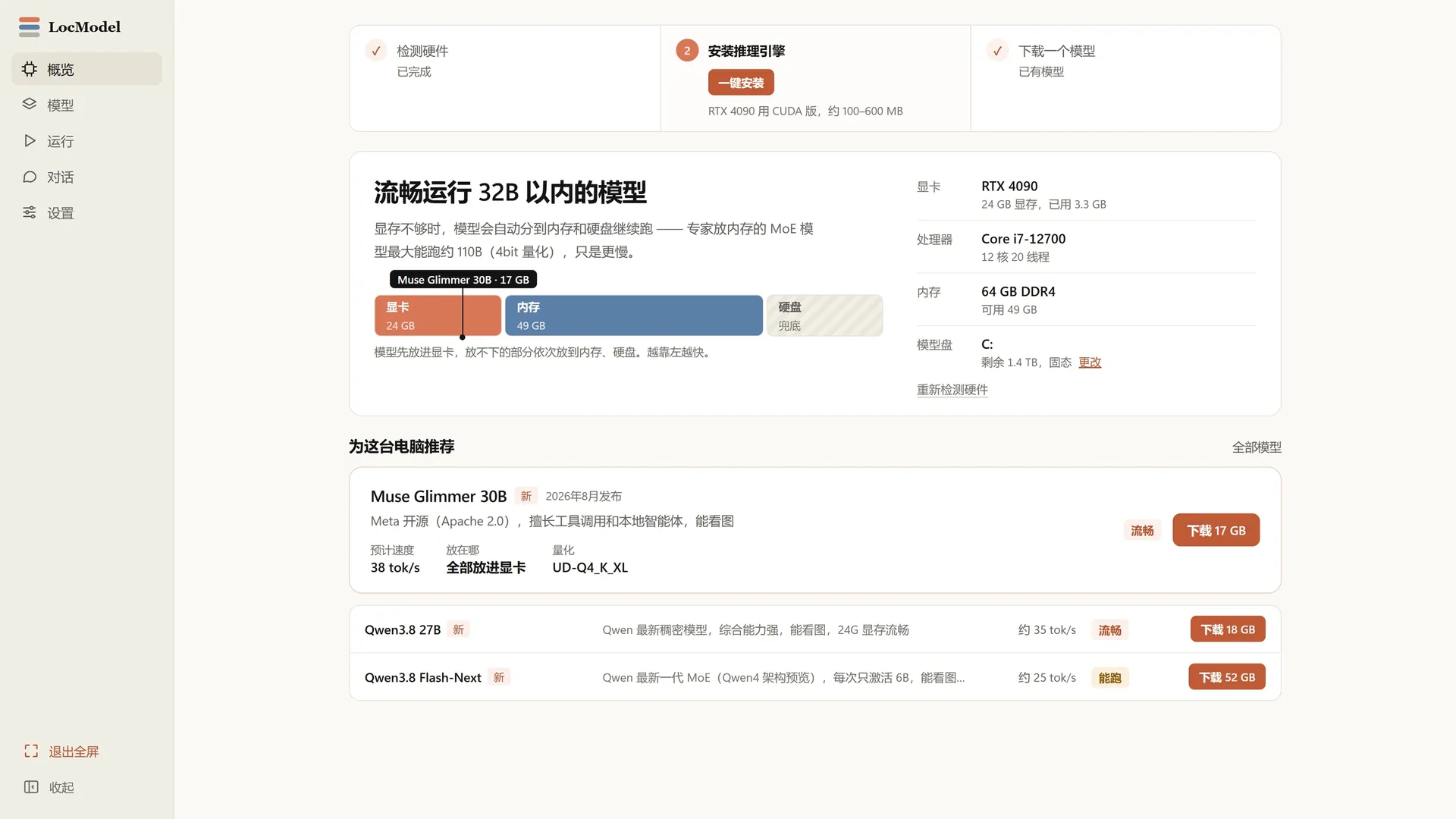Open the 运行 menu item
The image size is (1456, 819).
(x=86, y=141)
